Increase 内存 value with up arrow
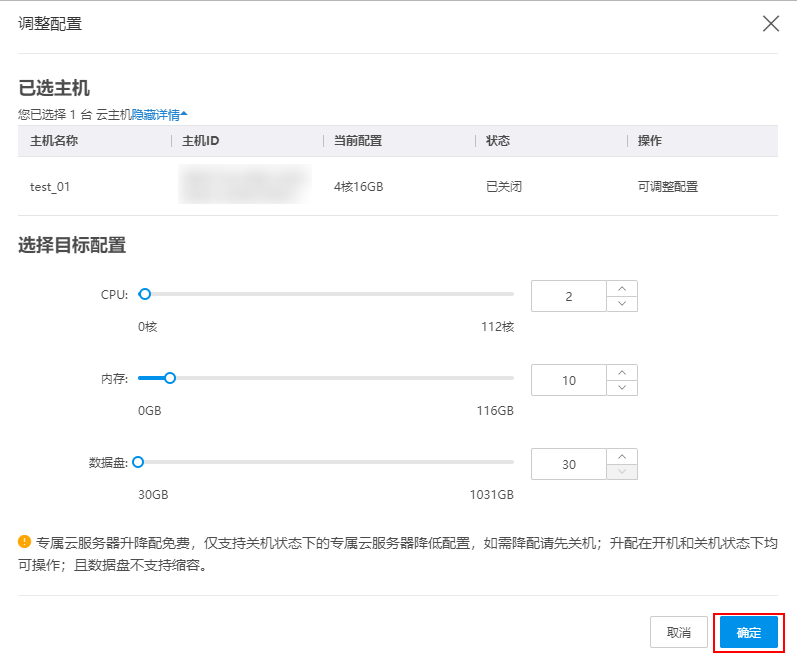 pyautogui.click(x=622, y=373)
